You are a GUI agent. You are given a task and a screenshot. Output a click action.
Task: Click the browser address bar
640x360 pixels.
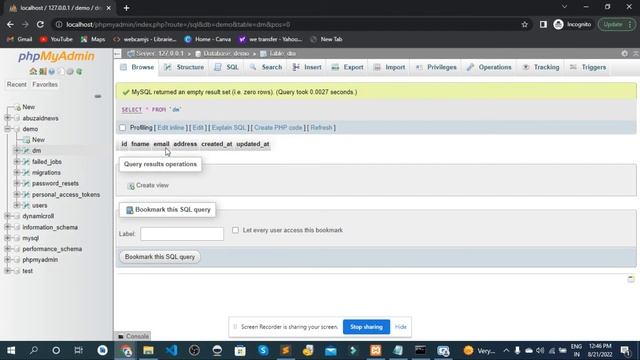coord(286,24)
